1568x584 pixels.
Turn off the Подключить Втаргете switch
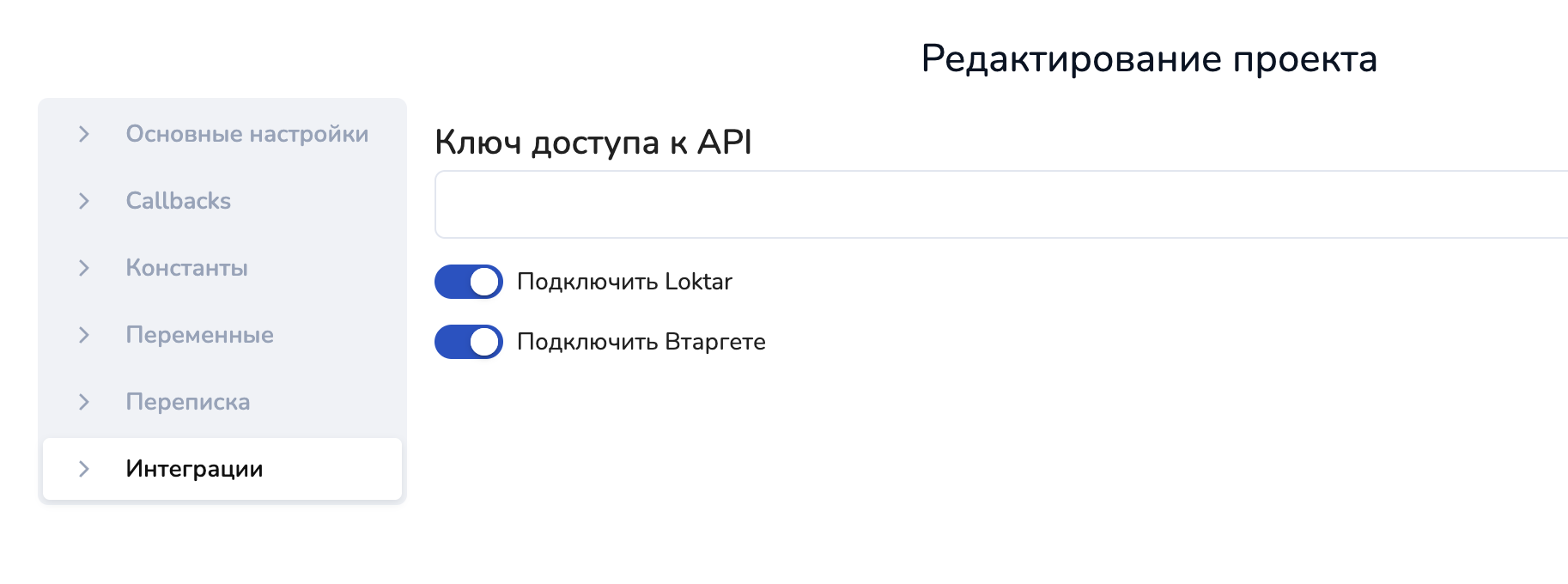[469, 342]
